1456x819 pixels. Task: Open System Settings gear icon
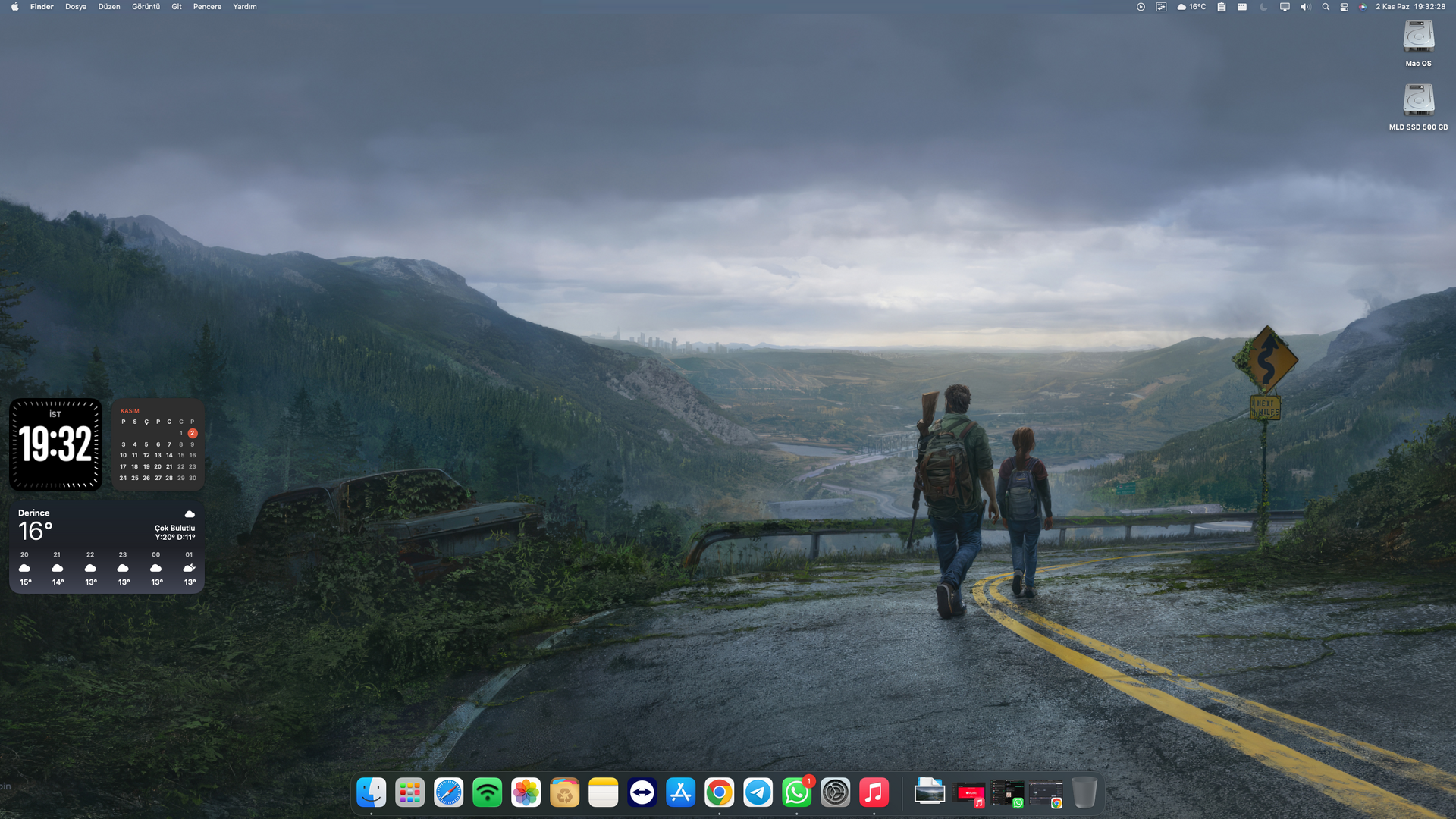pos(835,793)
